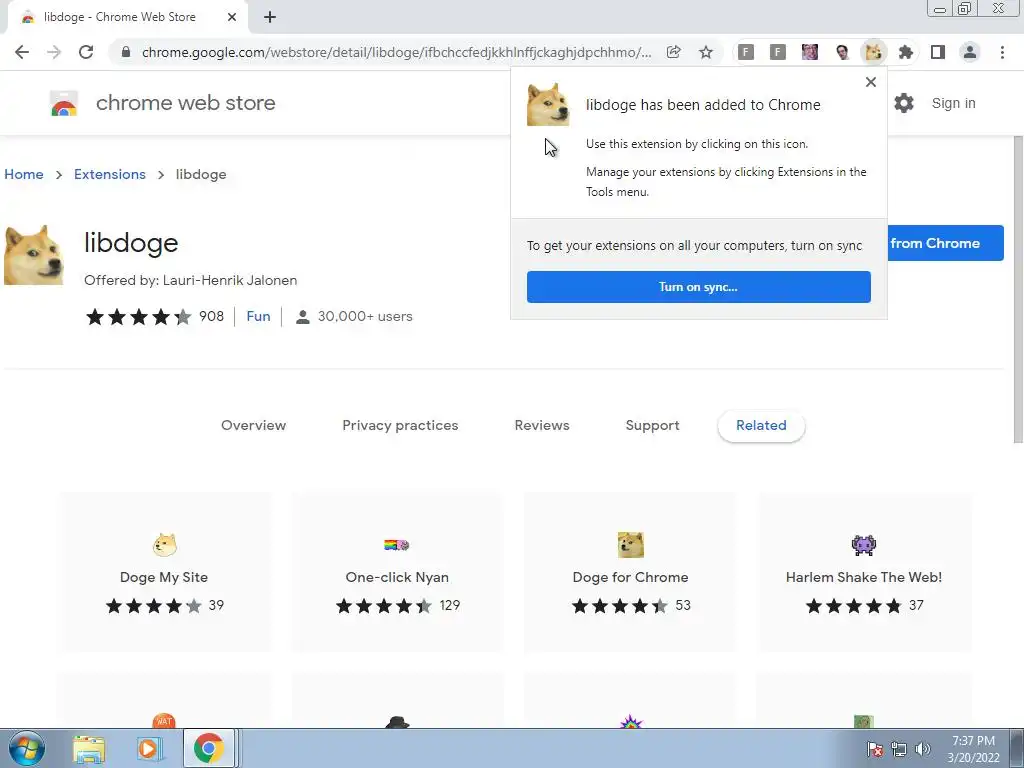Click the forward navigation arrow
This screenshot has height=768, width=1024.
point(54,52)
